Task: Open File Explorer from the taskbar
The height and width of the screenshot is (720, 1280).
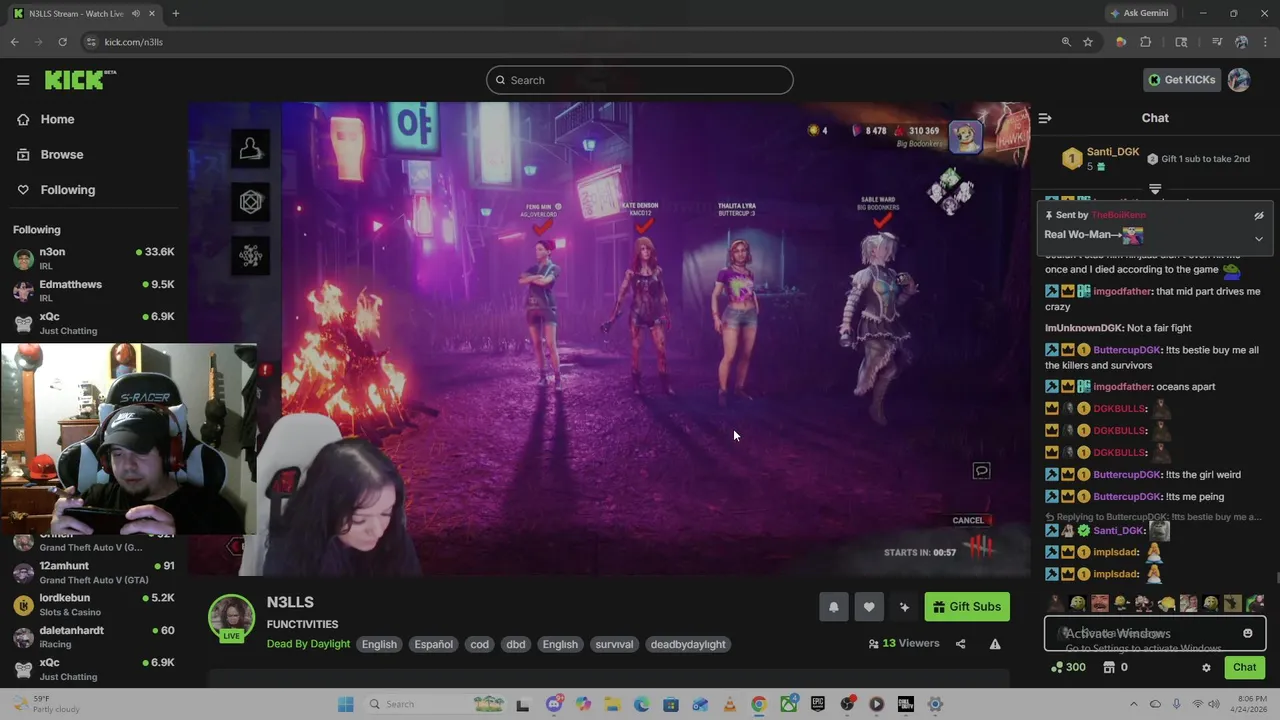Action: click(x=612, y=704)
